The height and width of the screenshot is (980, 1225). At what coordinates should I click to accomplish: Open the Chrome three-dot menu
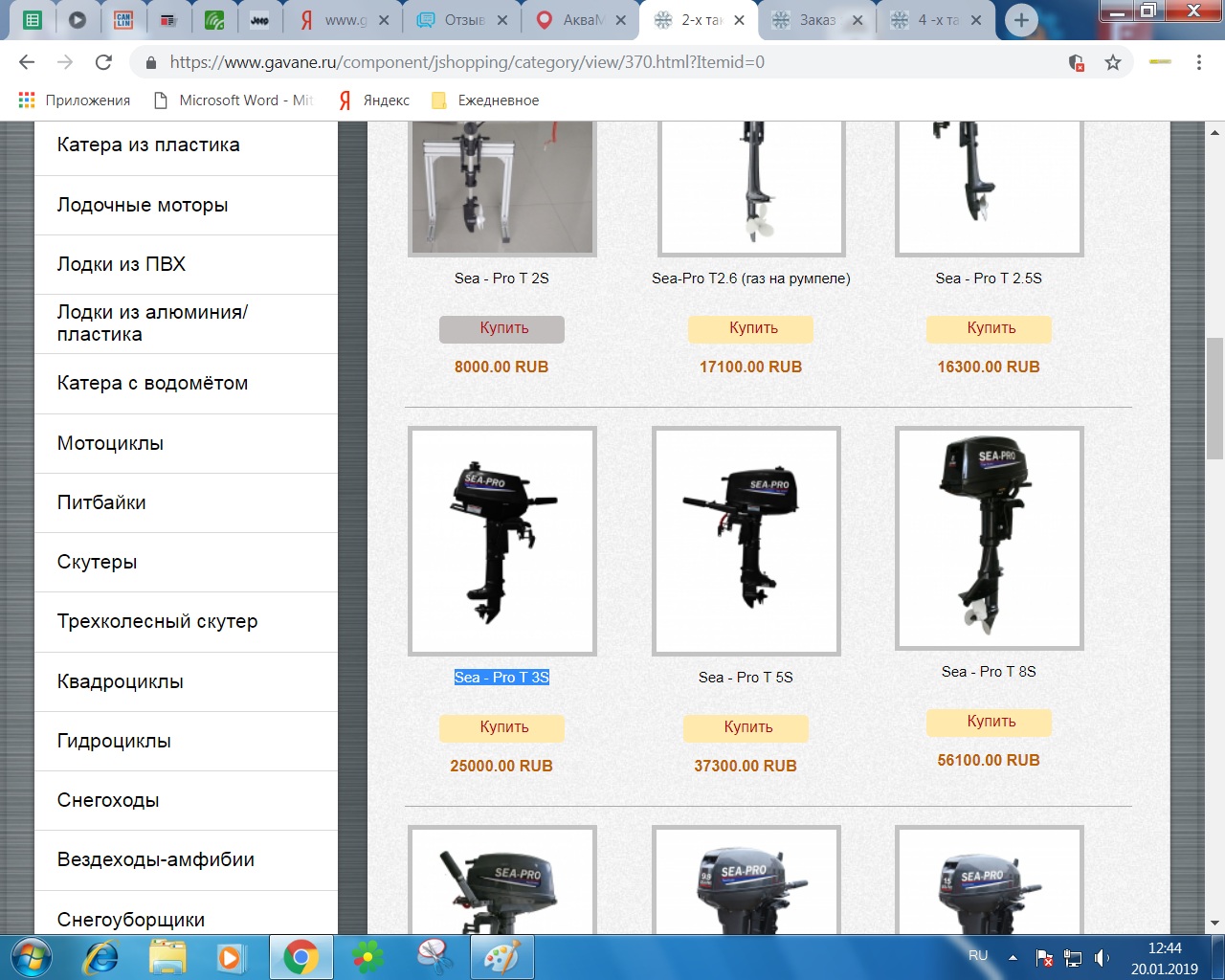(x=1198, y=62)
